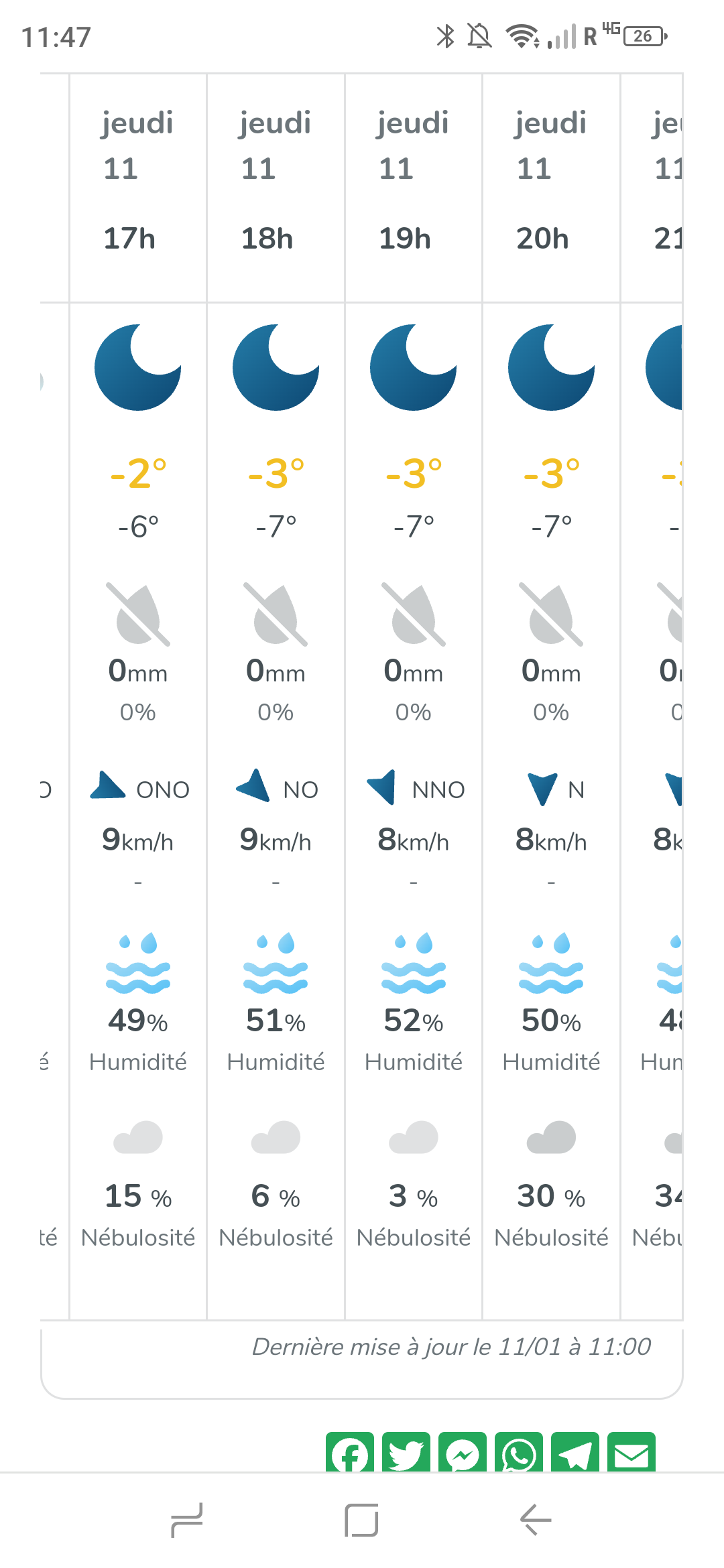Screen dimensions: 724x1568
Task: Tap the cloud icon above 30 %
Action: click(x=551, y=1137)
